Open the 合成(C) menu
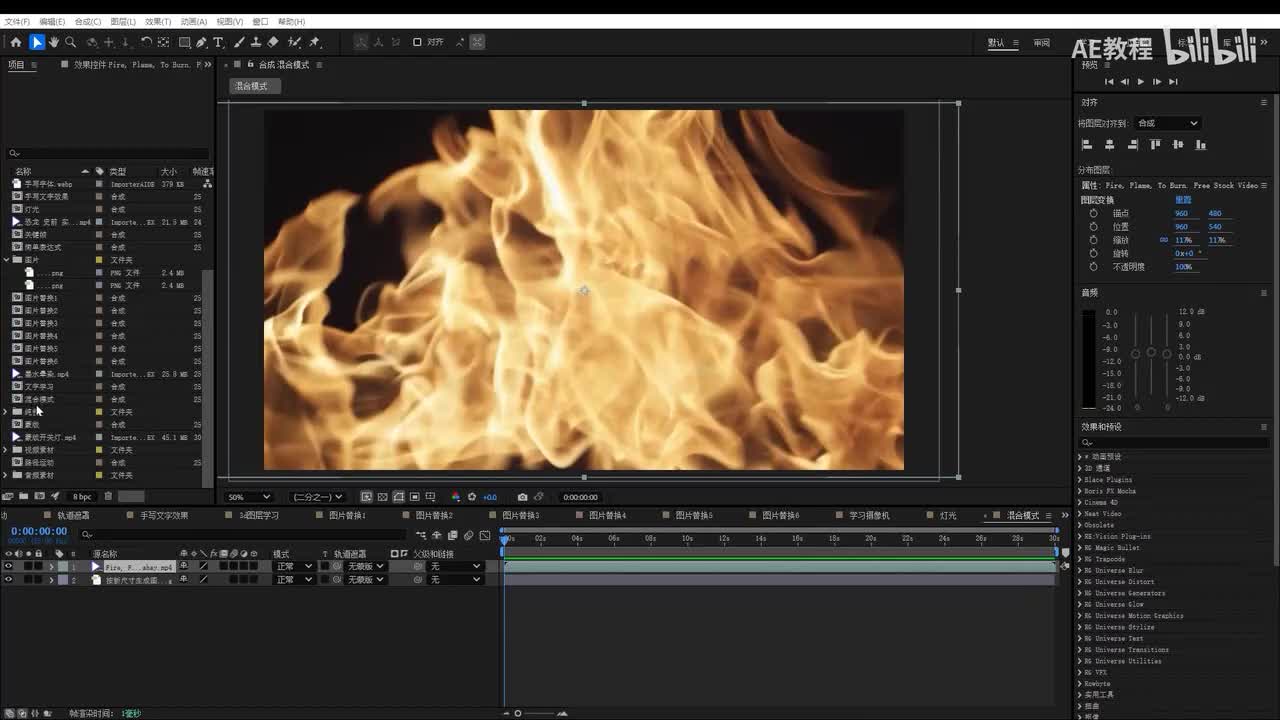The width and height of the screenshot is (1280, 720). [x=88, y=21]
